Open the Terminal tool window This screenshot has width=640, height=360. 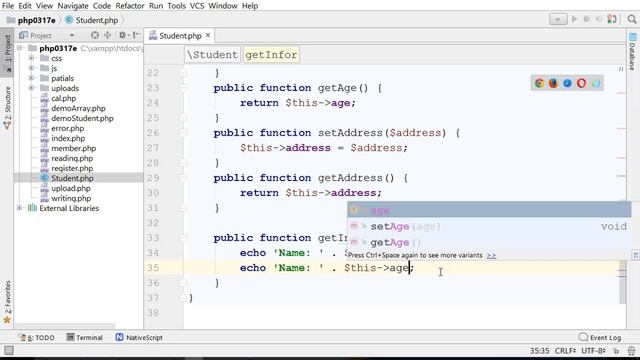tap(84, 338)
